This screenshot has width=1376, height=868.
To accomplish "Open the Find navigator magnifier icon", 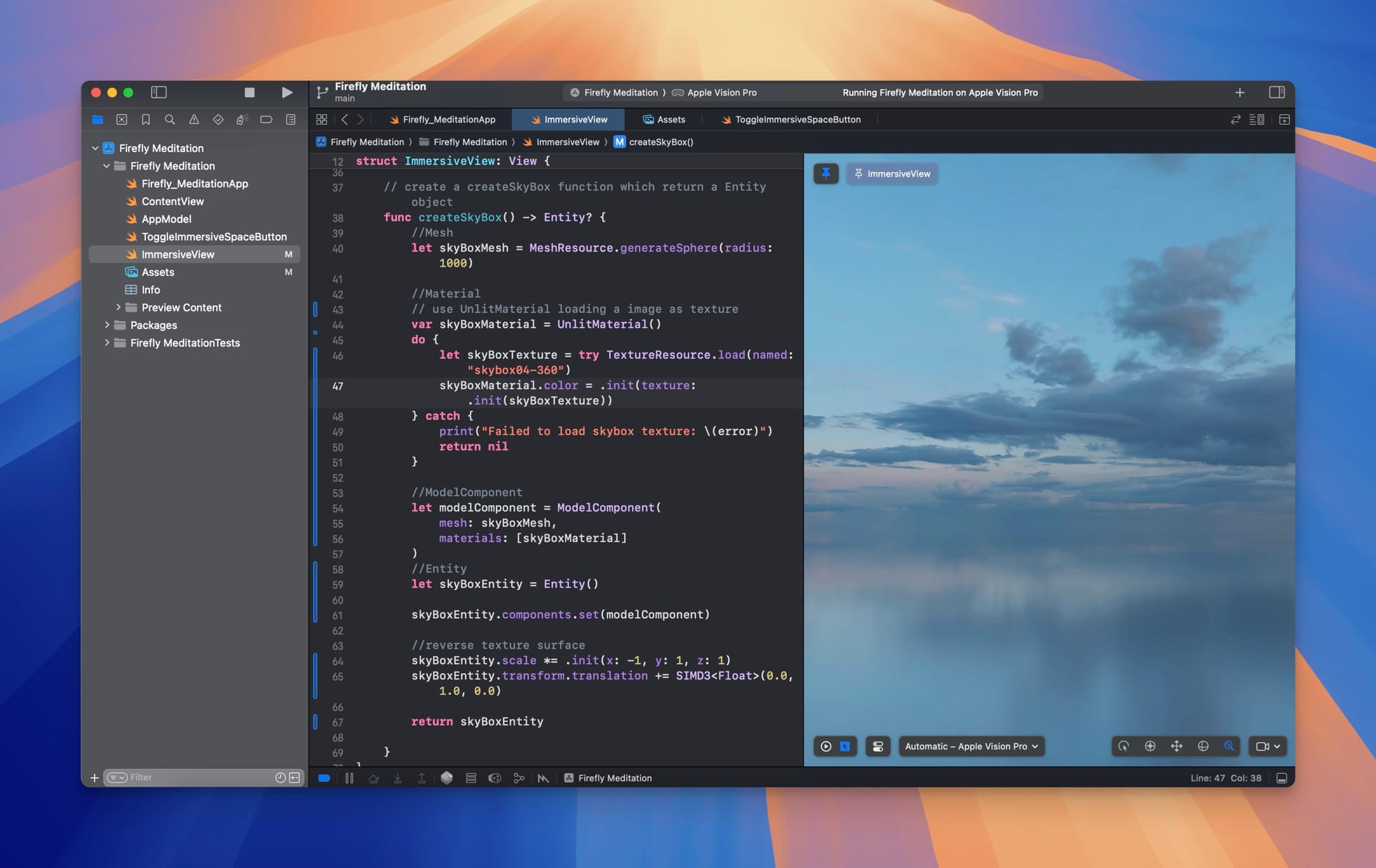I will pyautogui.click(x=169, y=120).
